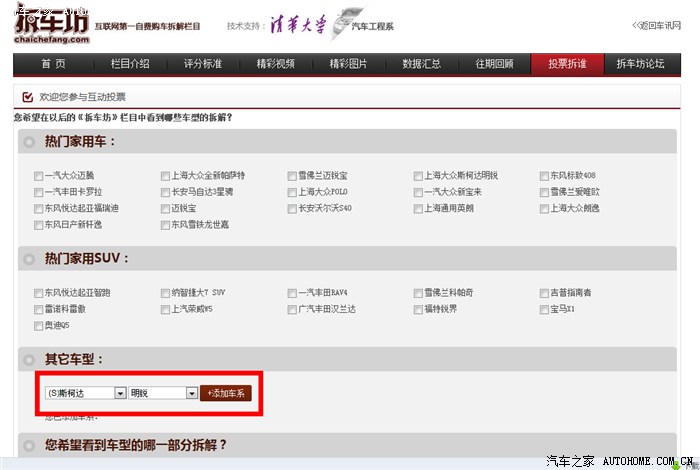The image size is (700, 470).
Task: Select the 宝马X1 checkbox
Action: [x=545, y=310]
